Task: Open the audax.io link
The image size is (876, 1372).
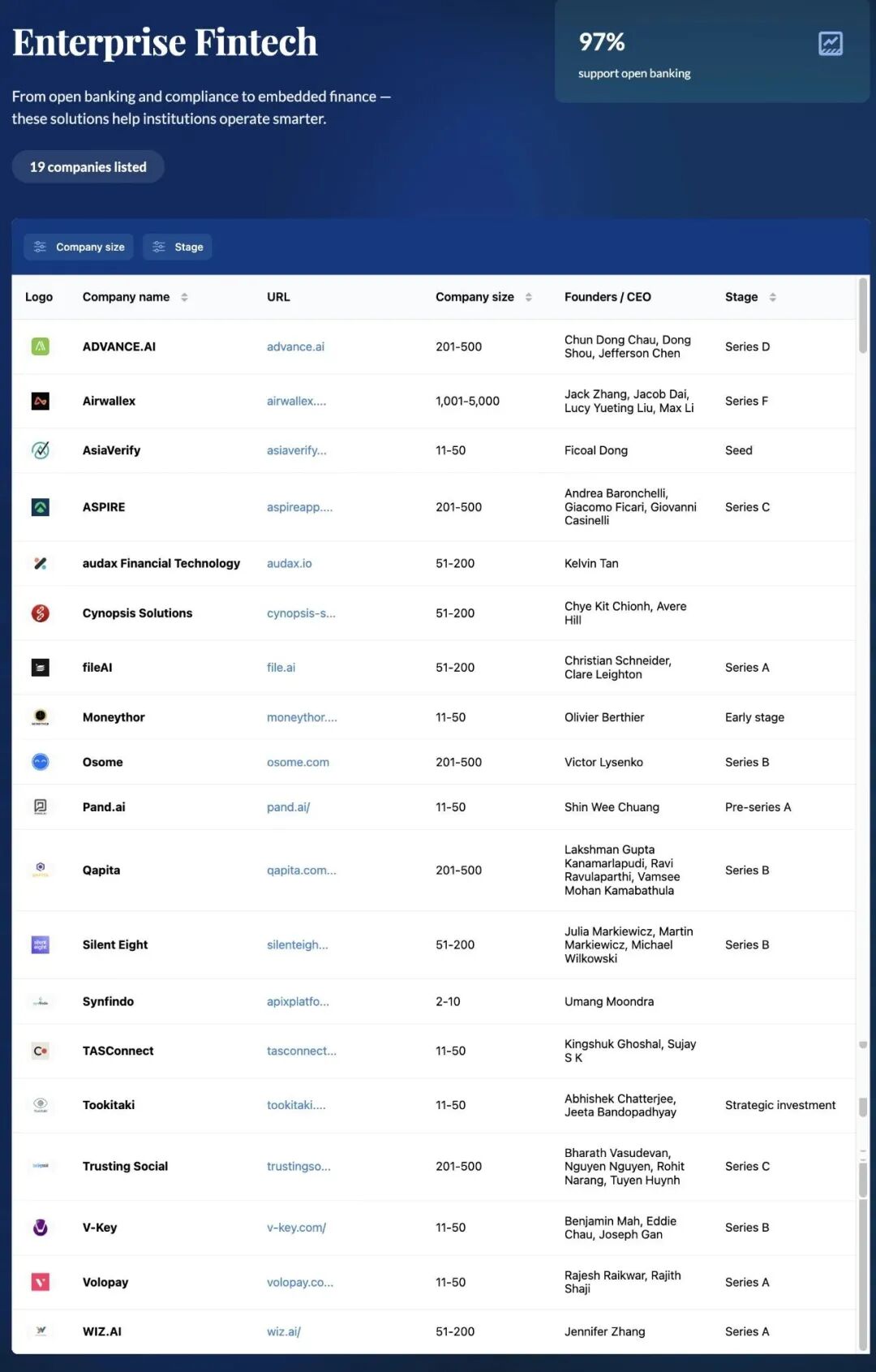Action: tap(289, 563)
